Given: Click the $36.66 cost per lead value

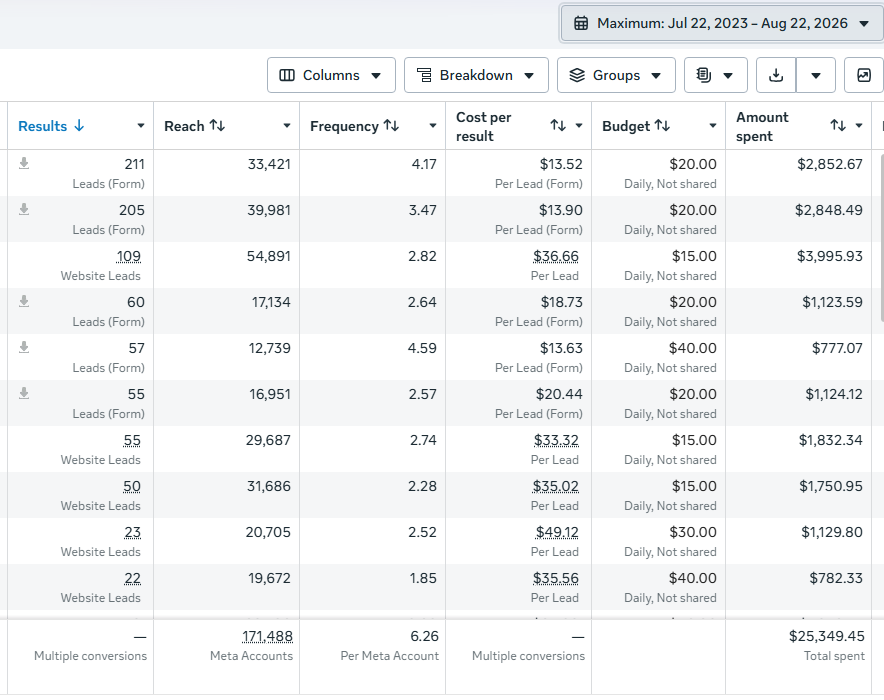Looking at the screenshot, I should (x=556, y=256).
